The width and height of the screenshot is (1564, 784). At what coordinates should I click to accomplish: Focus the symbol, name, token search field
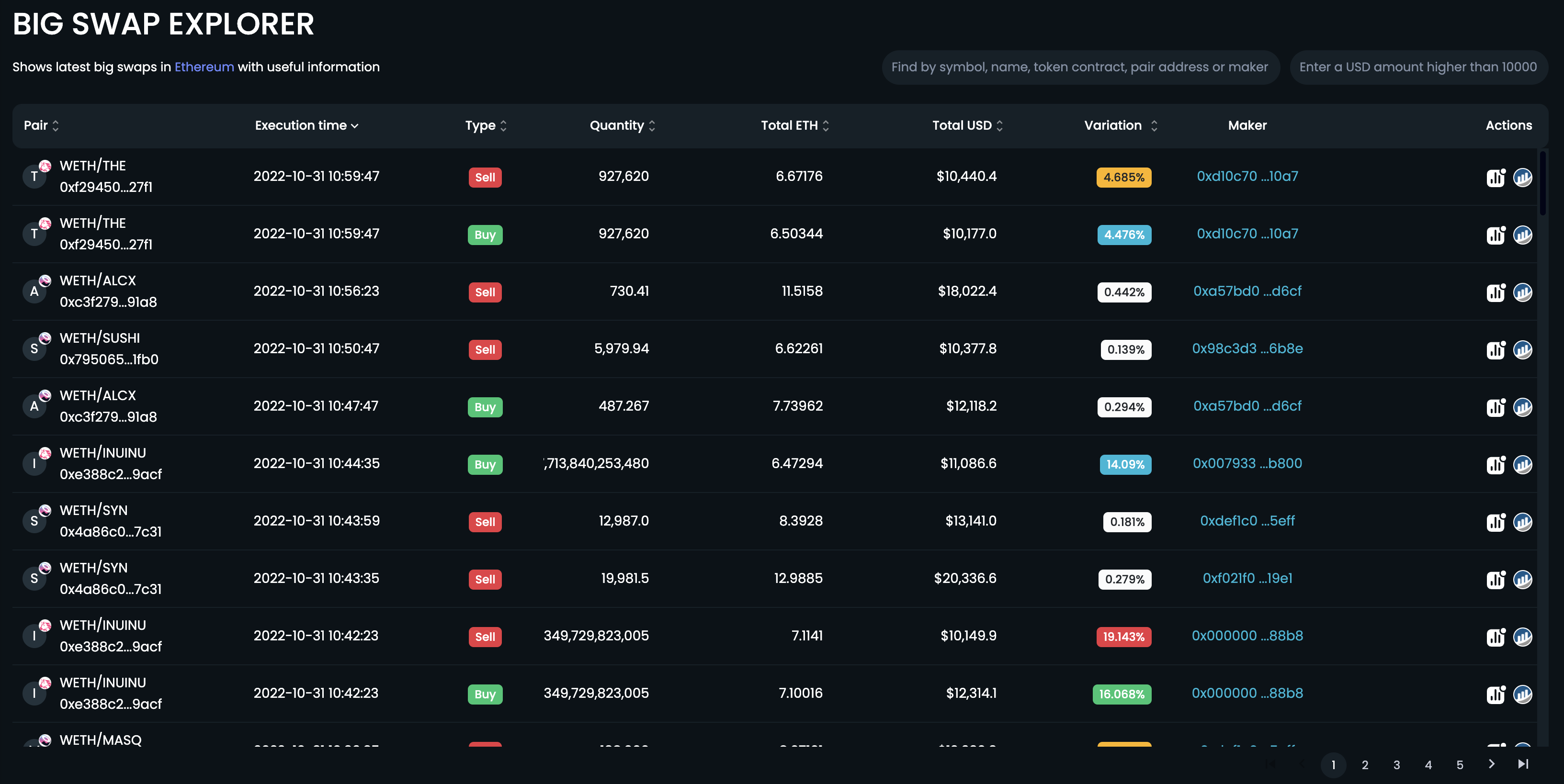pyautogui.click(x=1080, y=67)
